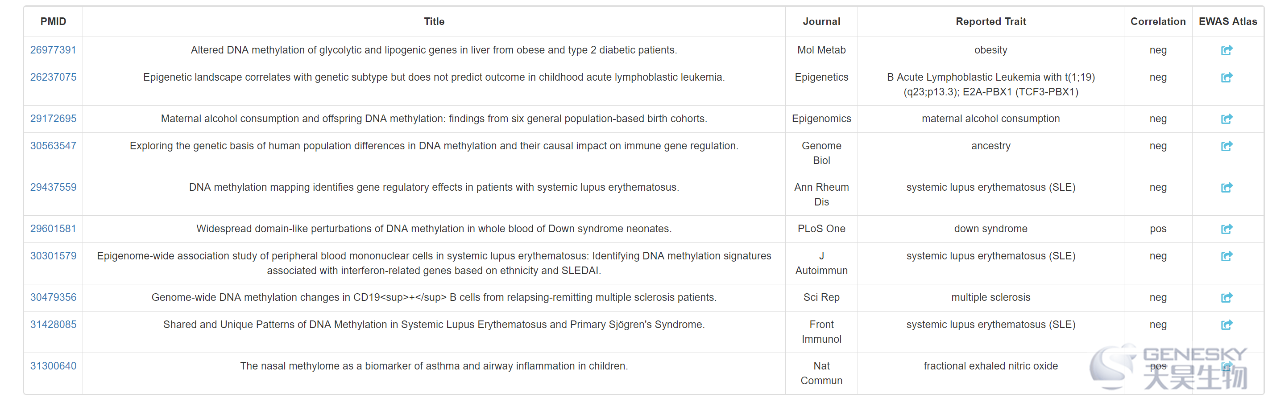Open EWAS Atlas icon for PMID 31428085 row
The image size is (1268, 398).
point(1227,325)
